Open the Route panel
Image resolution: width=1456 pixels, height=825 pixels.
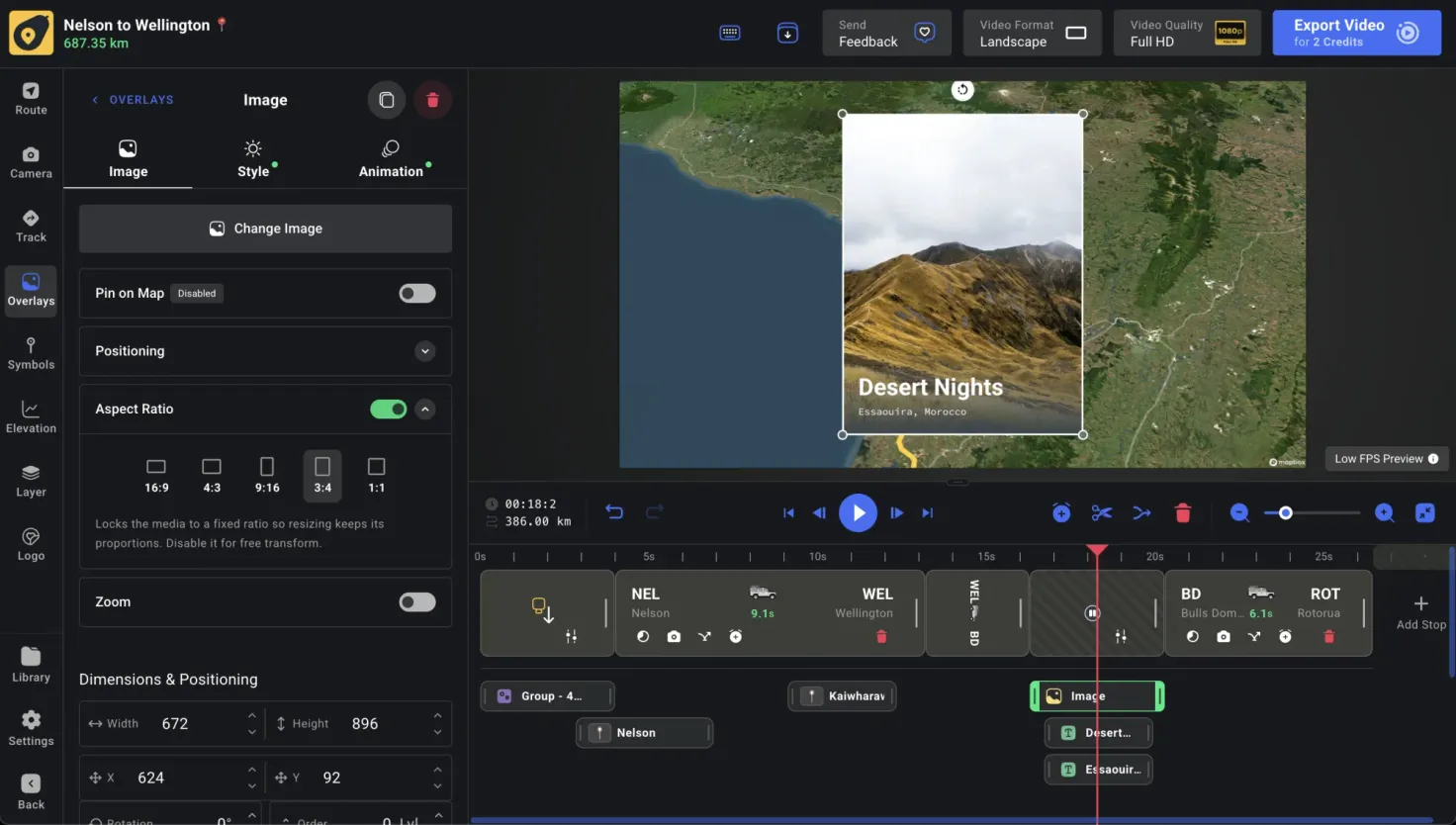(31, 99)
